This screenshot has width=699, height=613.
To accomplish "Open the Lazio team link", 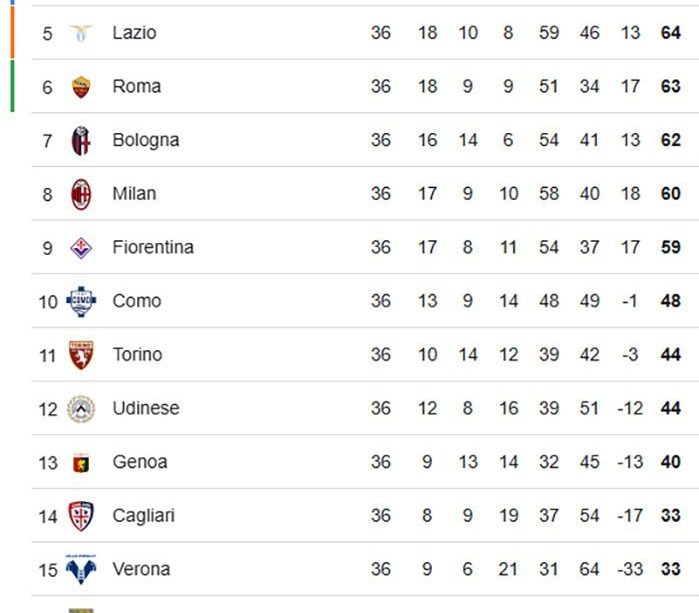I will click(134, 33).
